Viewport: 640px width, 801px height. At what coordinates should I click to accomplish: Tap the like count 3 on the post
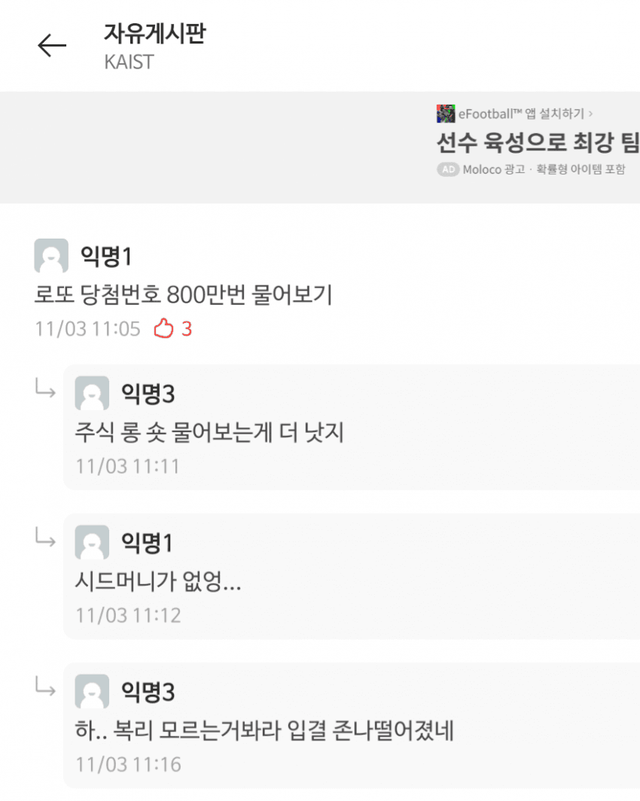pos(187,329)
